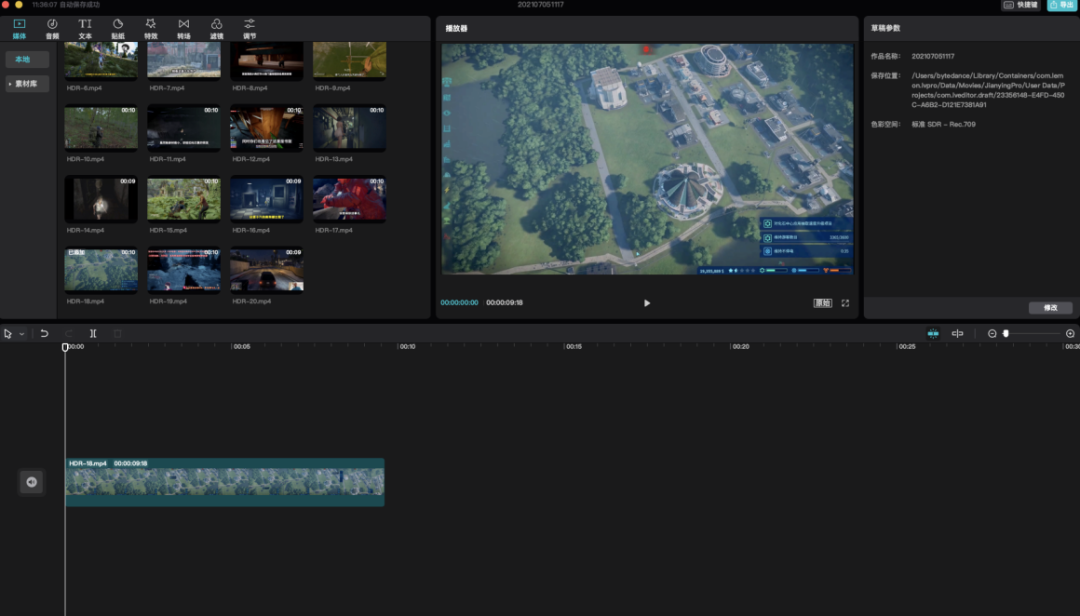1080x616 pixels.
Task: Select the HDR-12.mp4 thumbnail
Action: (267, 127)
